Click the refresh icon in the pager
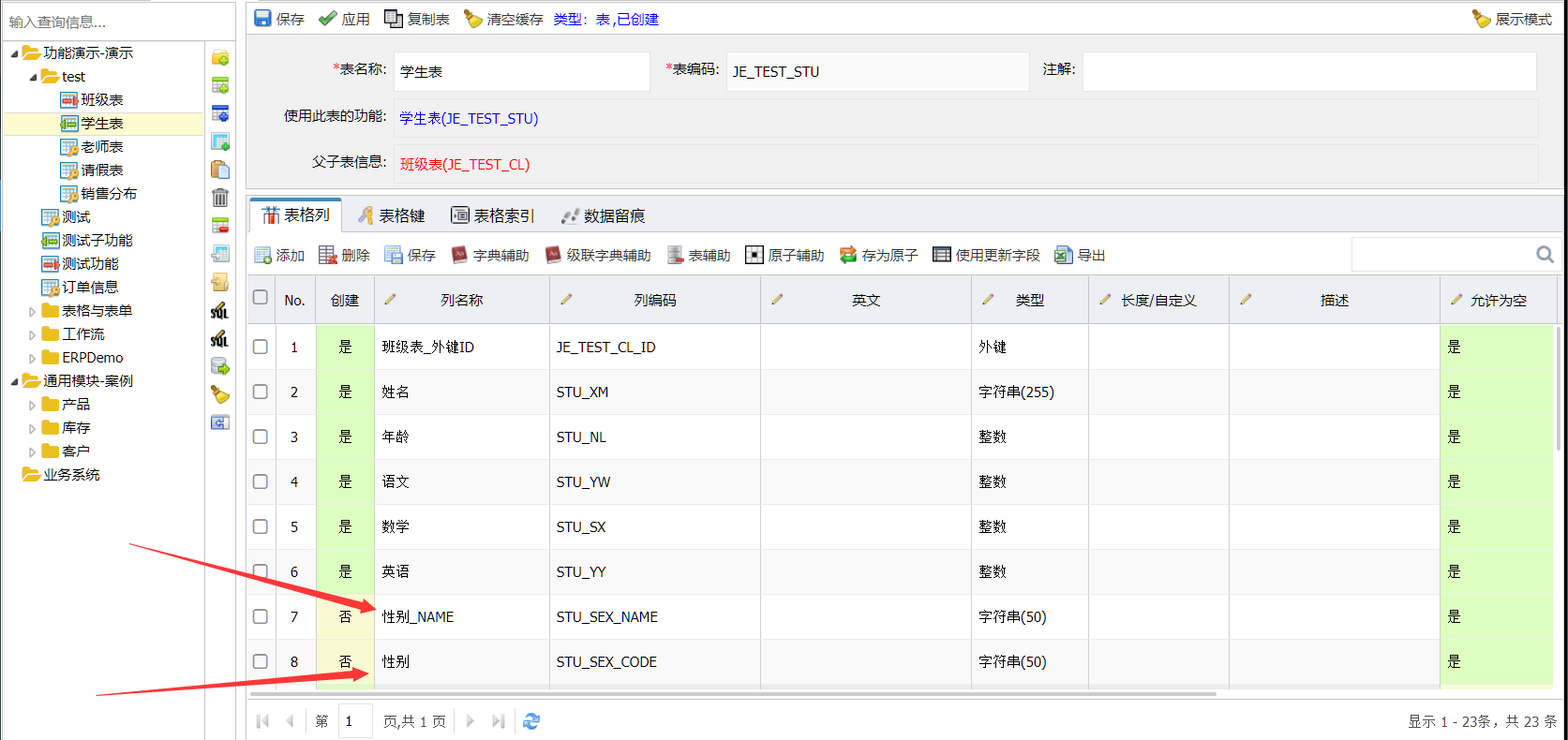 [x=531, y=721]
